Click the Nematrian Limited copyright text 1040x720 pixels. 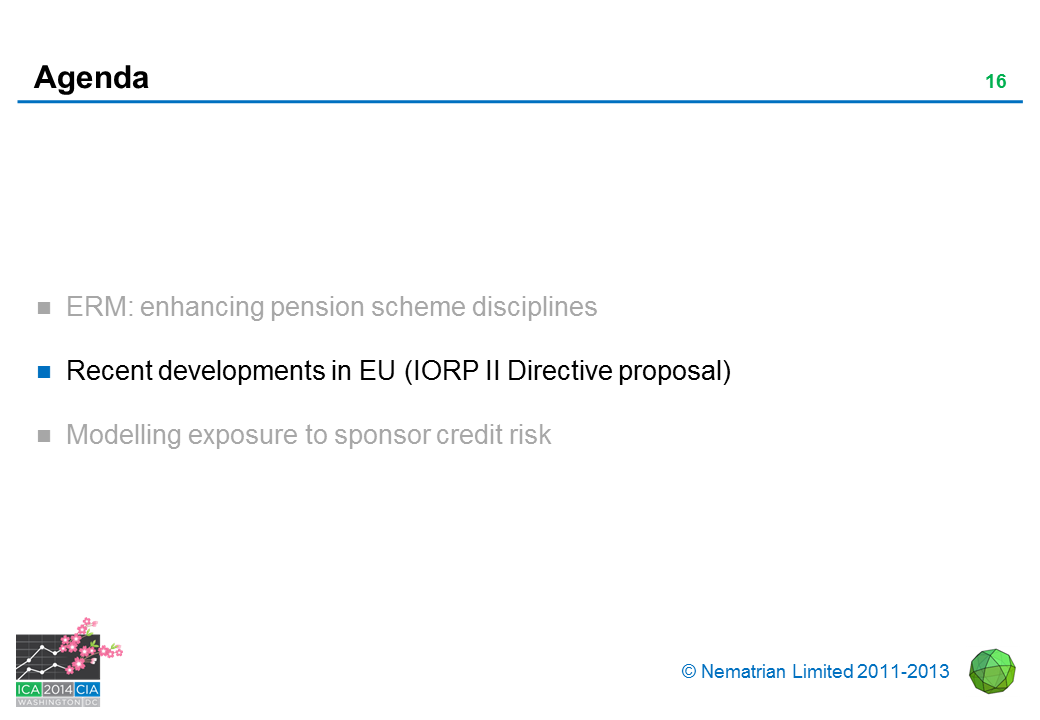click(776, 672)
